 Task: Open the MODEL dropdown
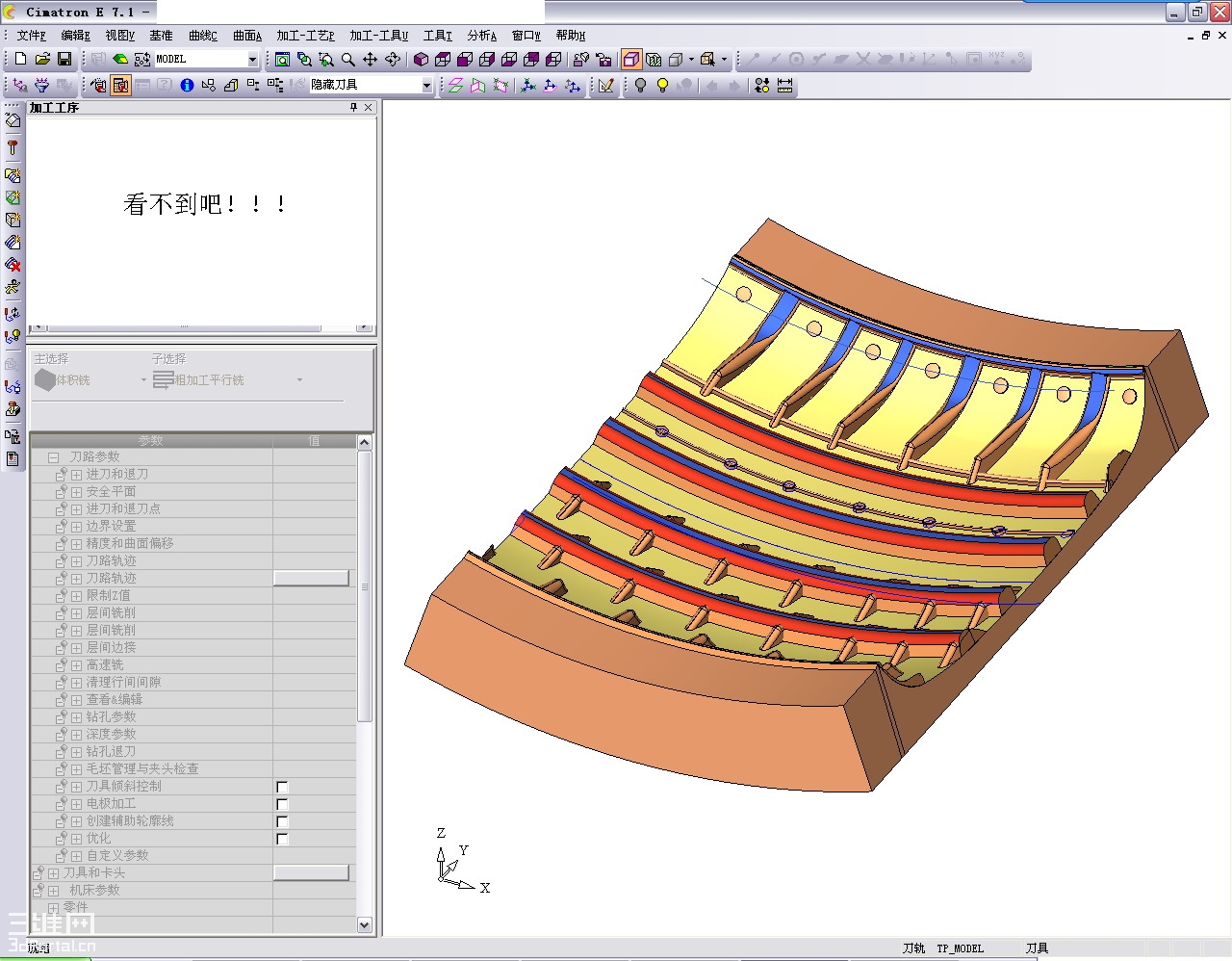252,60
